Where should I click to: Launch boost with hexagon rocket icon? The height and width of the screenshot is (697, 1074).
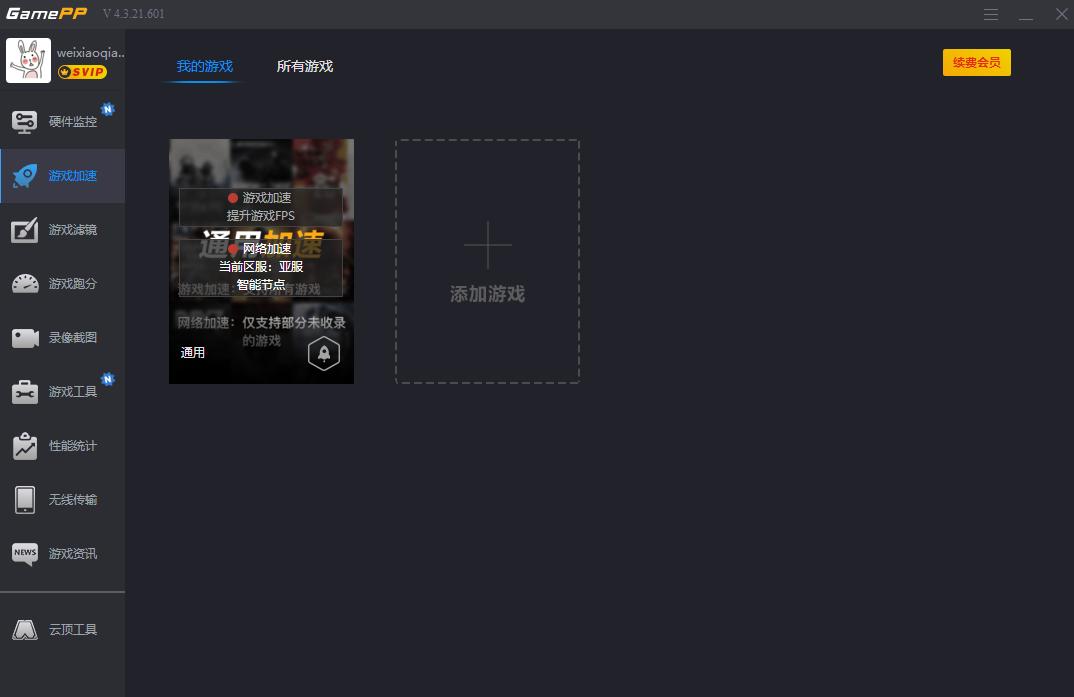[324, 353]
